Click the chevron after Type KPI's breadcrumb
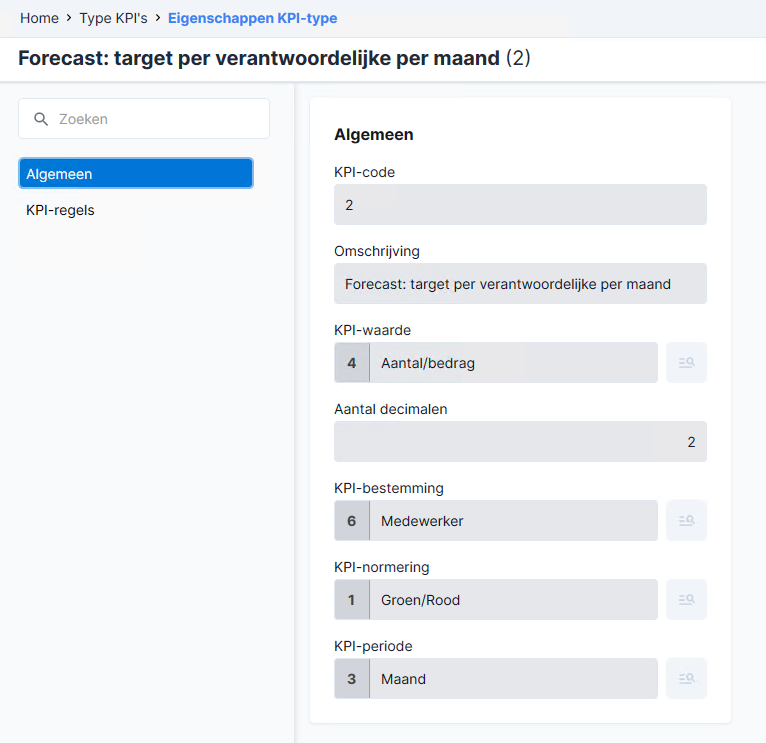Viewport: 766px width, 743px height. coord(158,18)
